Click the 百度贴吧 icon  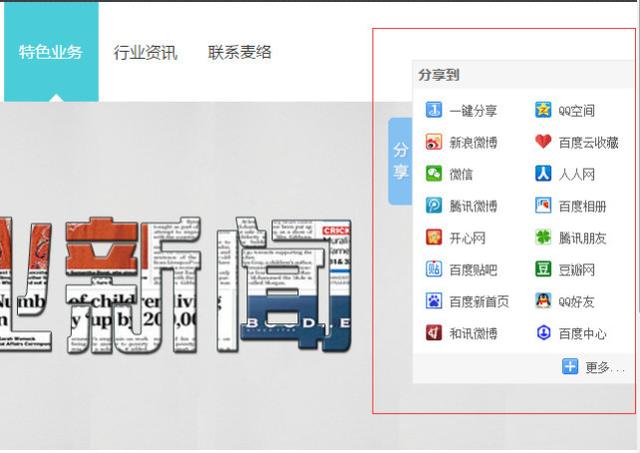tap(433, 269)
